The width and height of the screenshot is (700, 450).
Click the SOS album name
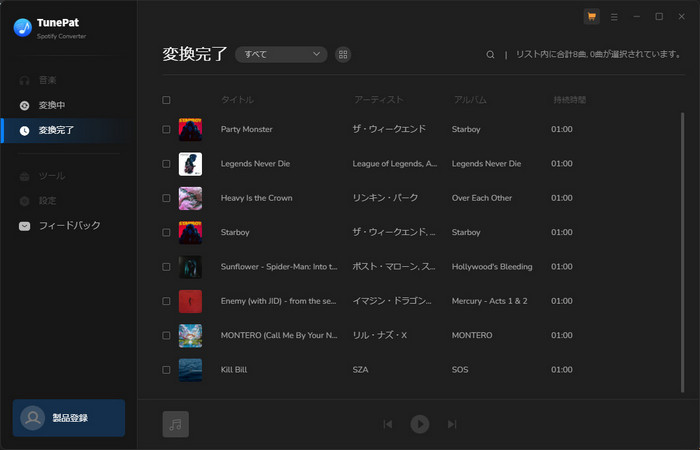click(x=460, y=370)
